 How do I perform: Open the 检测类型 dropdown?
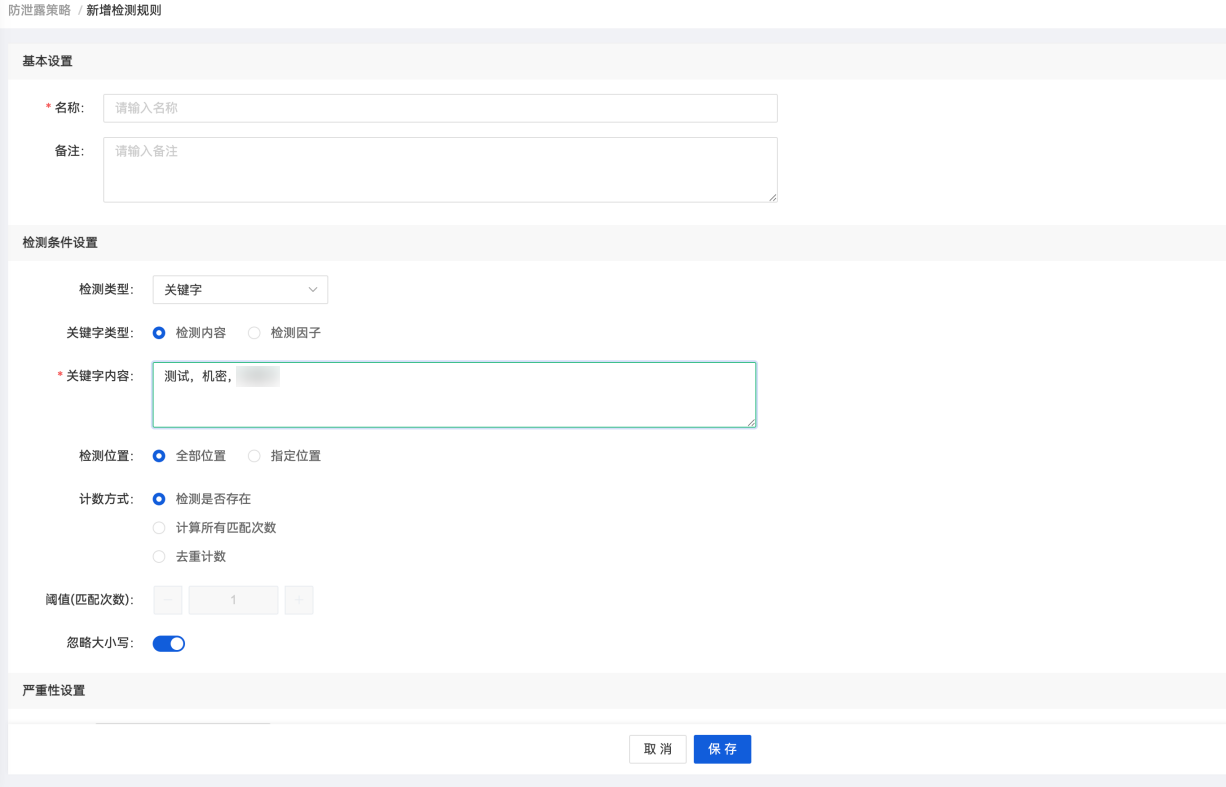240,289
